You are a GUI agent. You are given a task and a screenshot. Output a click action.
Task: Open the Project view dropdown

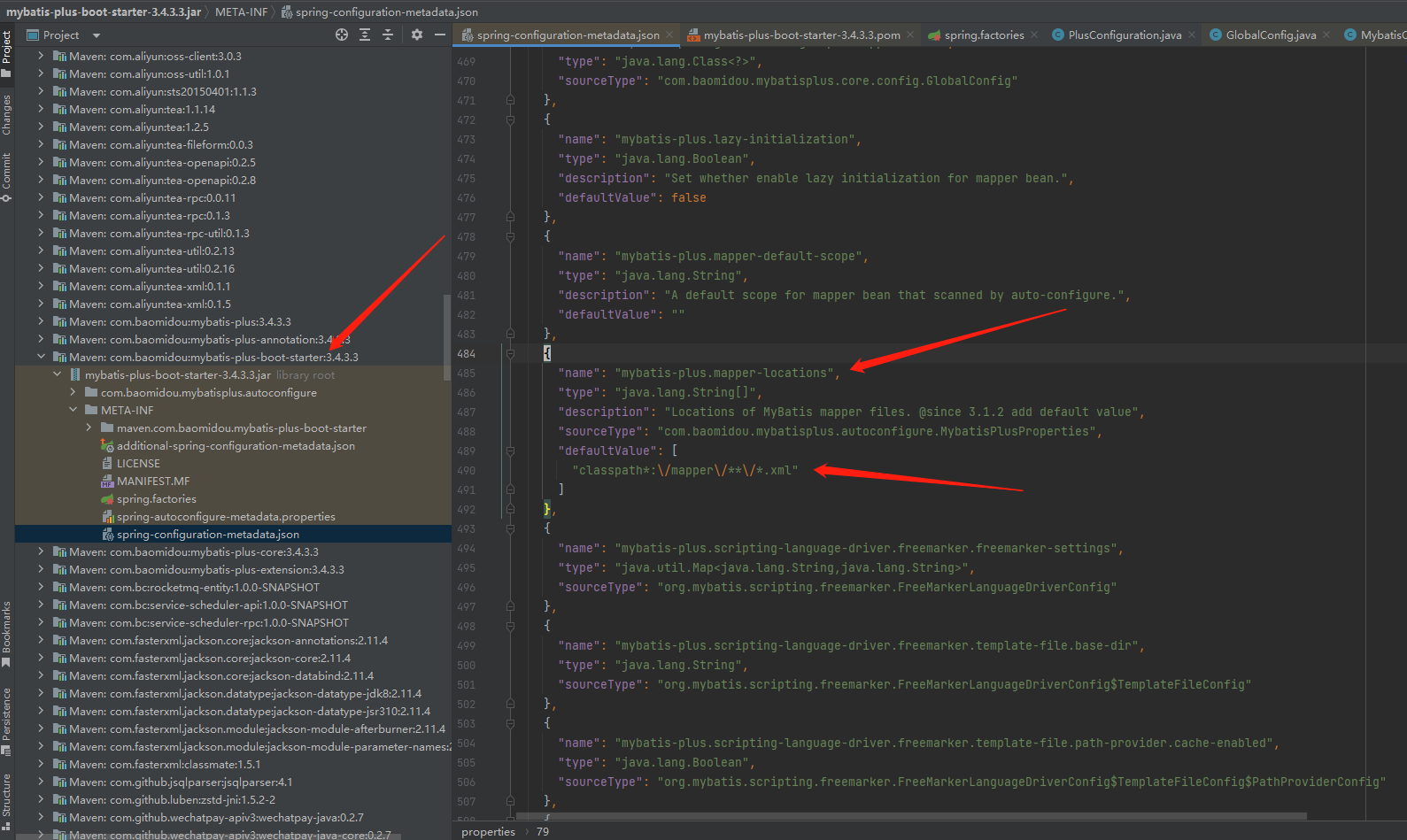click(97, 35)
